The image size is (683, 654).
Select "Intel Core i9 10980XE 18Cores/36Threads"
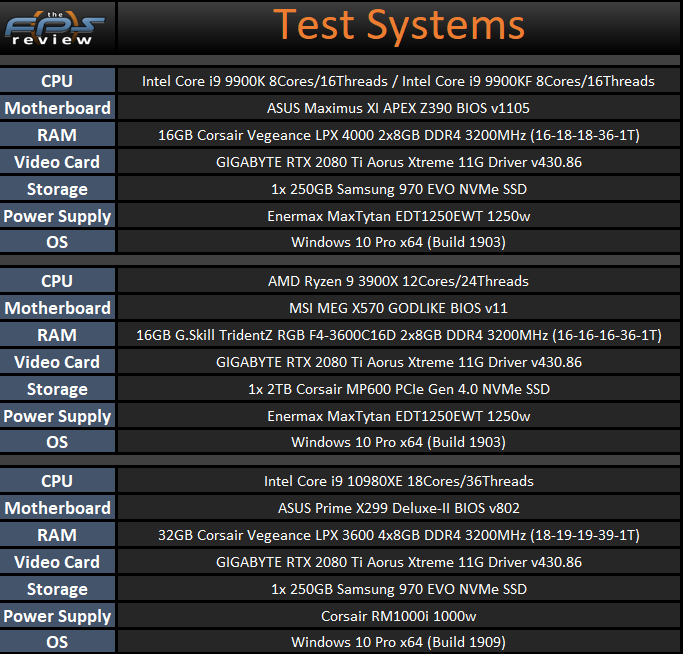coord(399,481)
